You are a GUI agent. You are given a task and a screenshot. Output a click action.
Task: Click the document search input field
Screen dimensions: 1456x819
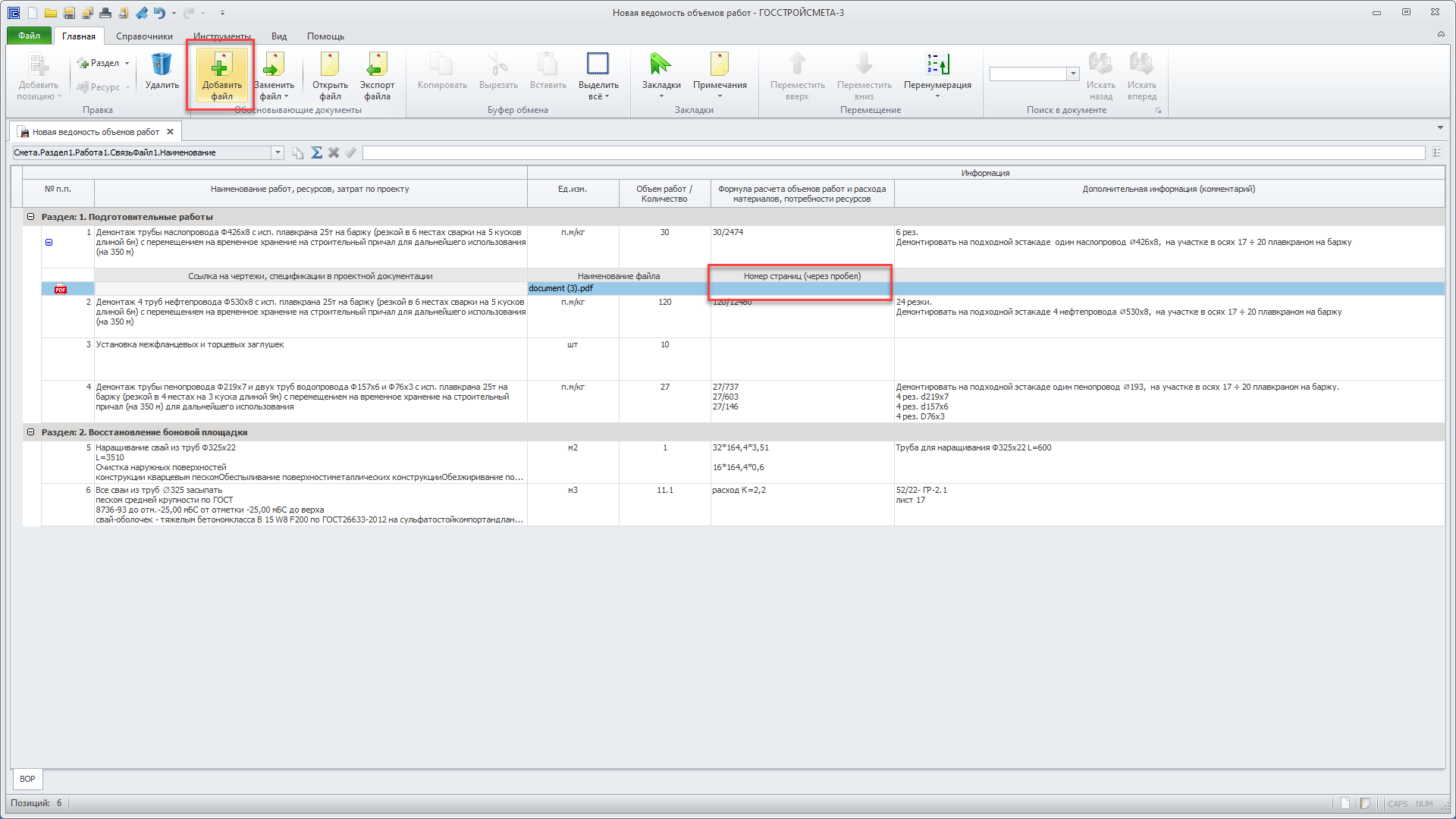(x=1028, y=74)
